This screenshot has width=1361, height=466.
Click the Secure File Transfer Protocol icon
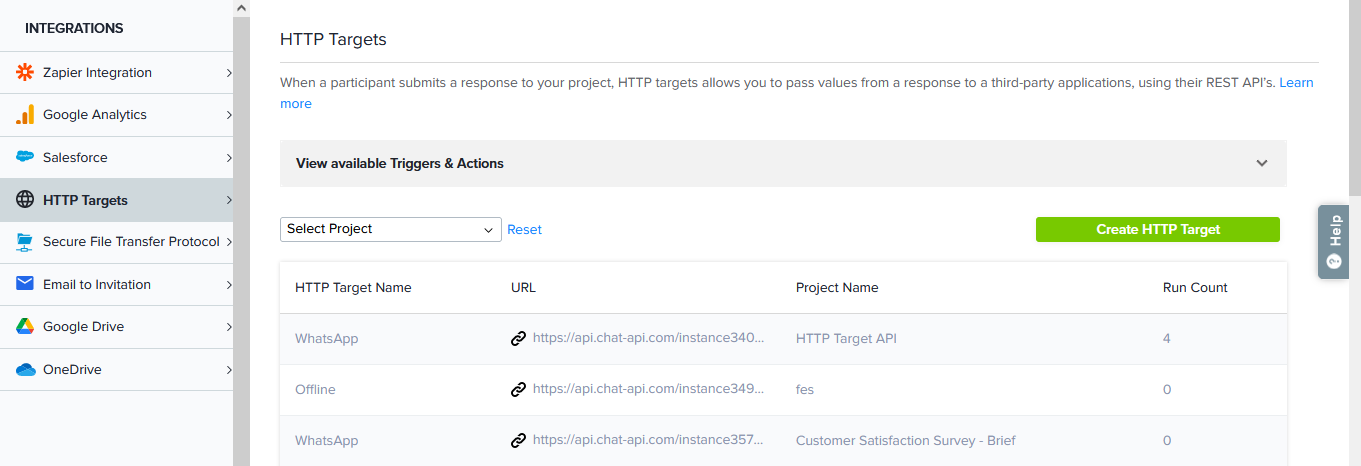[x=25, y=242]
